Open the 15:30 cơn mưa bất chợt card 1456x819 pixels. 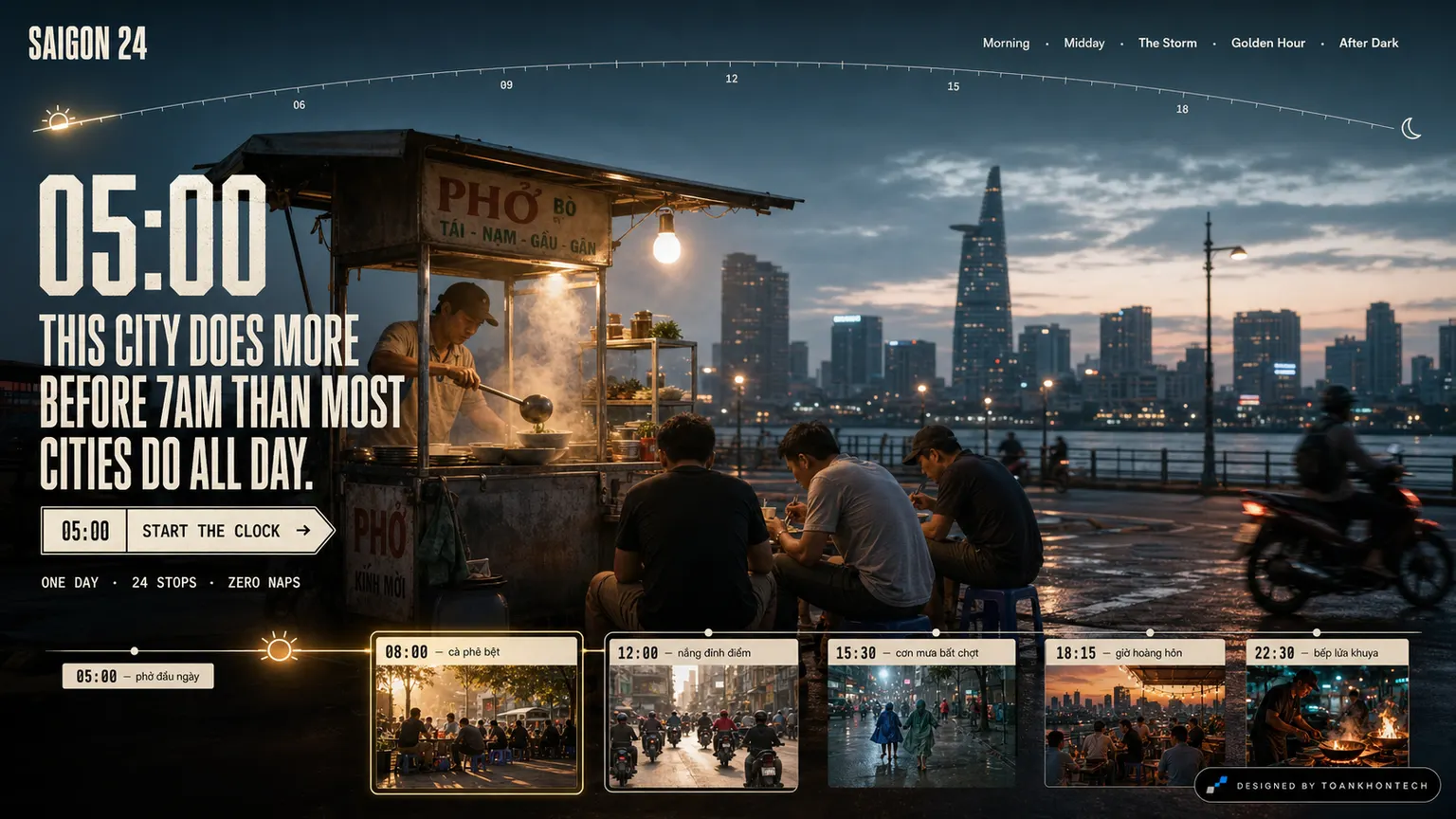click(921, 713)
